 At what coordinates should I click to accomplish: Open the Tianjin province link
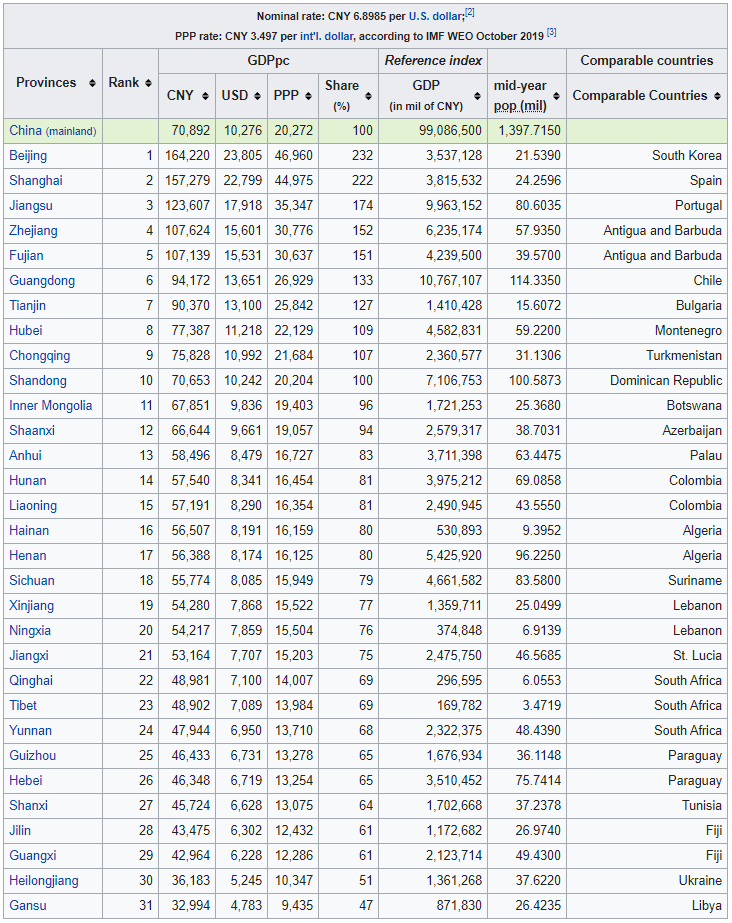27,306
